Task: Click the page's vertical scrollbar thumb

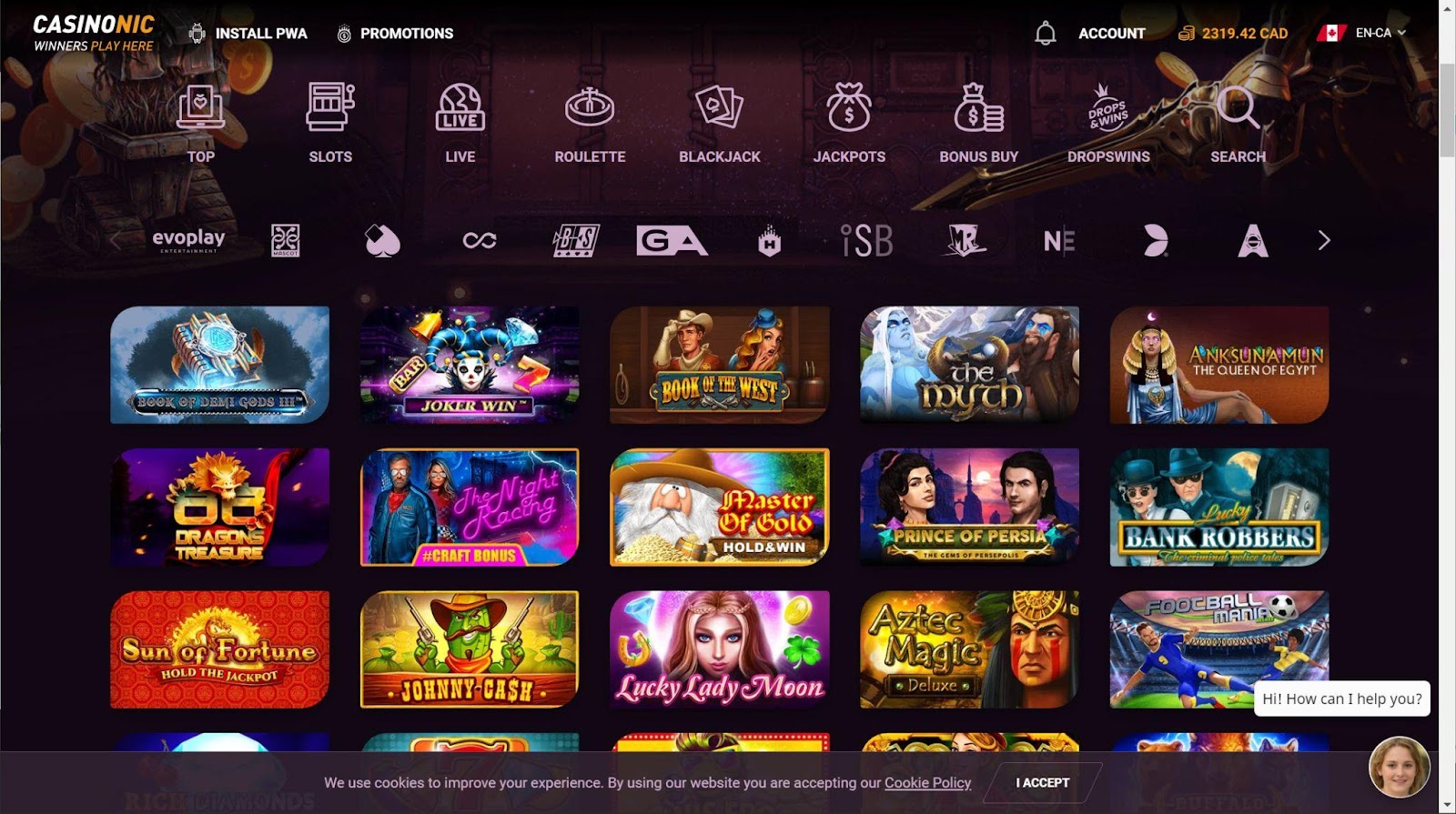Action: 1447,110
